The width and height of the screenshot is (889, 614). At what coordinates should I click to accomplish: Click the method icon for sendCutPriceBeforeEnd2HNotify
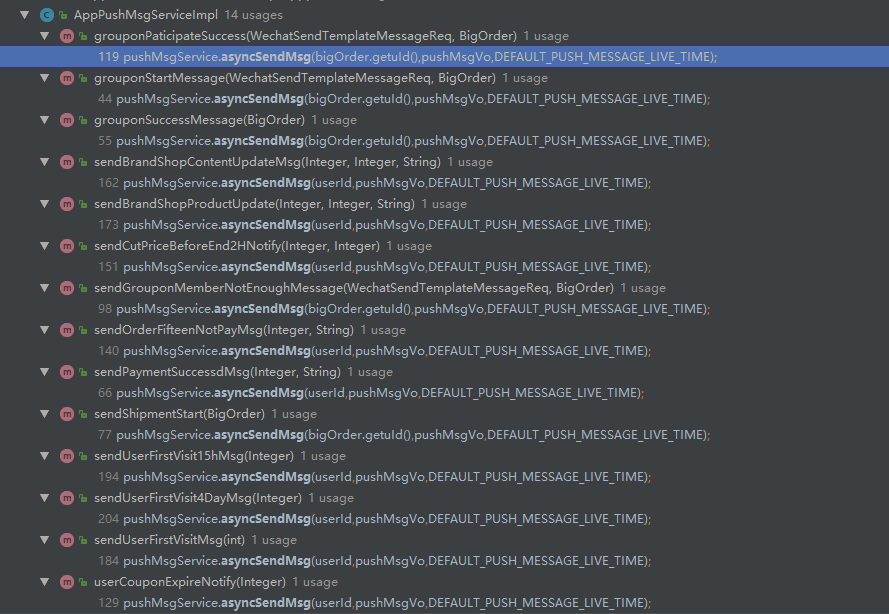click(x=66, y=245)
